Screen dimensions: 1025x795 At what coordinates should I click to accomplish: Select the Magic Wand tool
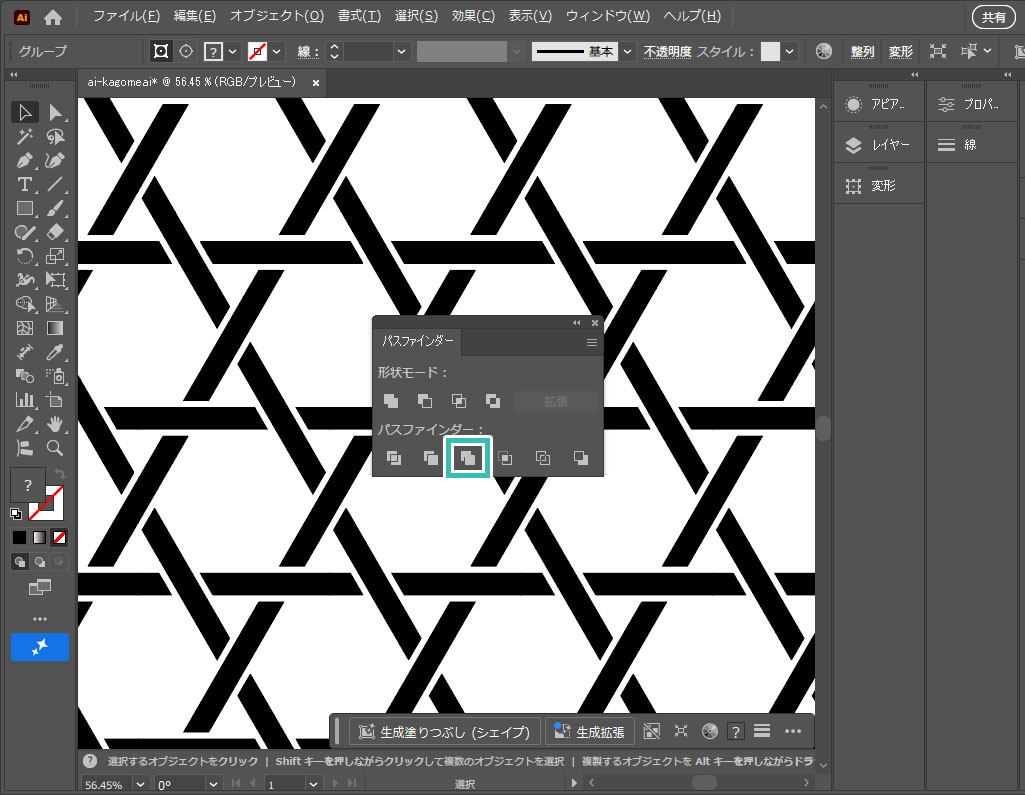coord(26,136)
